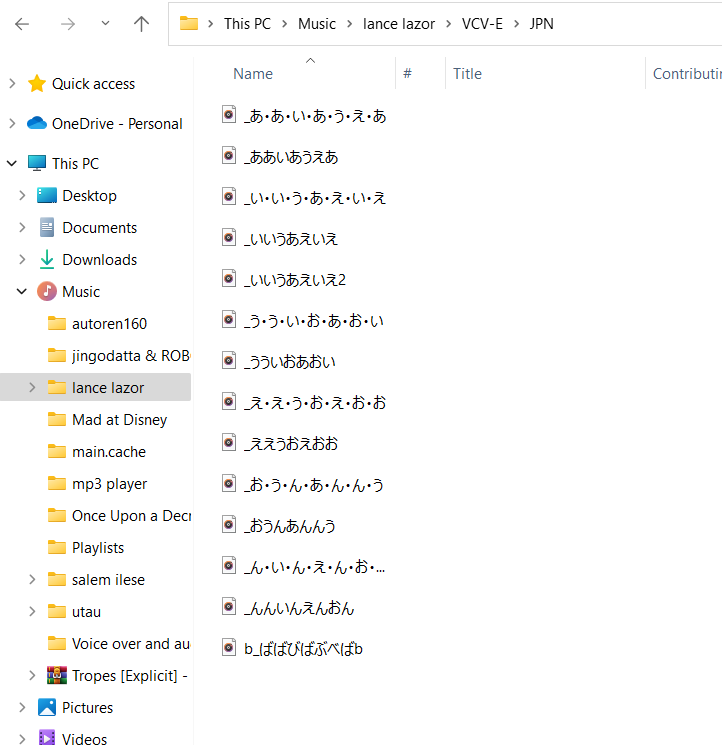
Task: Open the Mad at Disney folder
Action: 120,420
